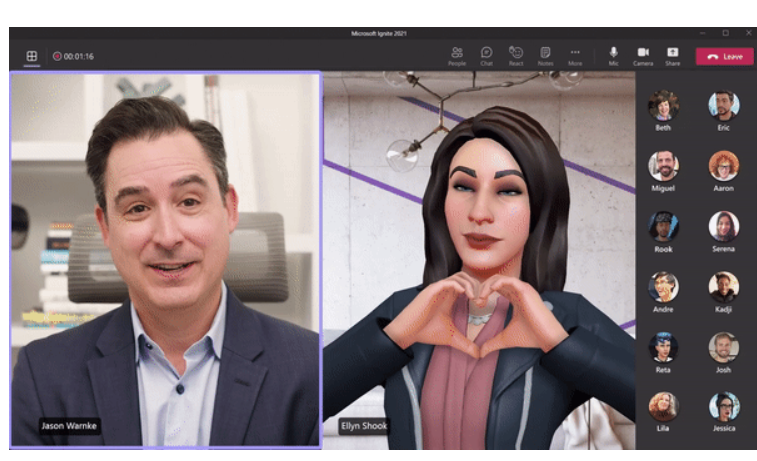The image size is (757, 461).
Task: Select participant Josh's avatar
Action: [x=723, y=347]
